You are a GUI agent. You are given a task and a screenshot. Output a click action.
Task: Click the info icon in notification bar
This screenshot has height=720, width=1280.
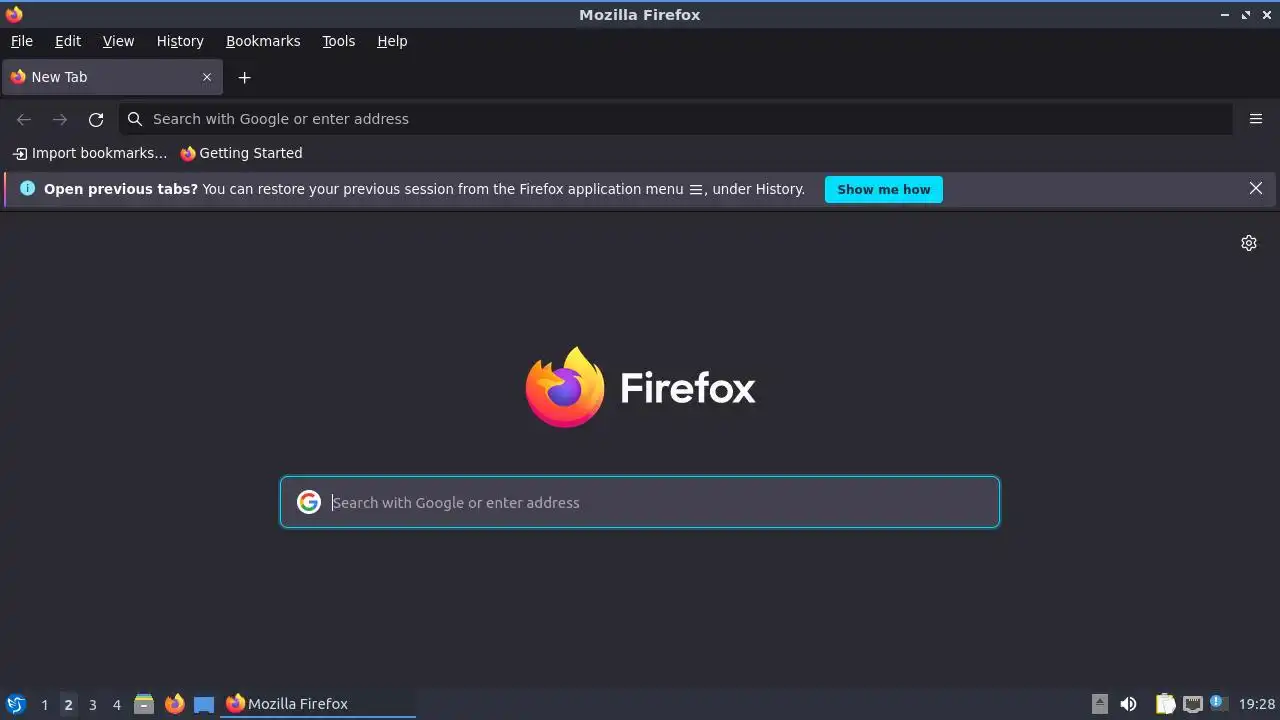click(27, 188)
